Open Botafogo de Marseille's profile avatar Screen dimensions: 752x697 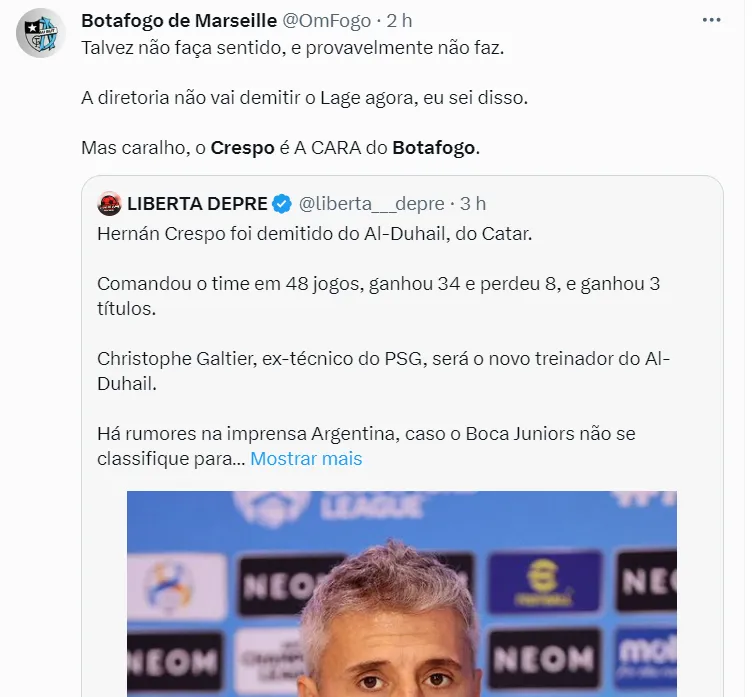point(40,34)
